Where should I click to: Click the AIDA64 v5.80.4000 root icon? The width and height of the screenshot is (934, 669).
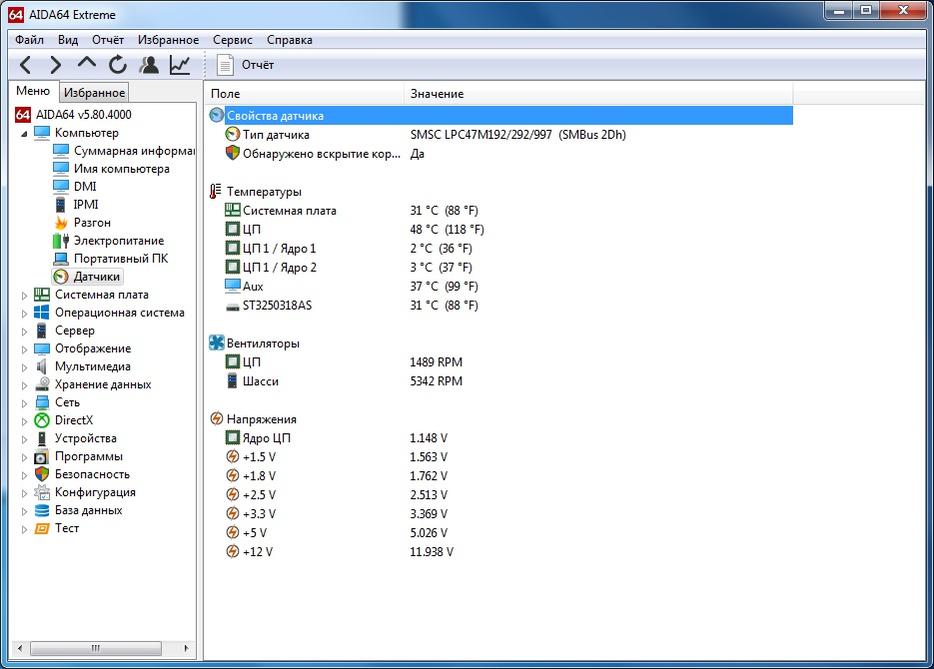click(23, 114)
